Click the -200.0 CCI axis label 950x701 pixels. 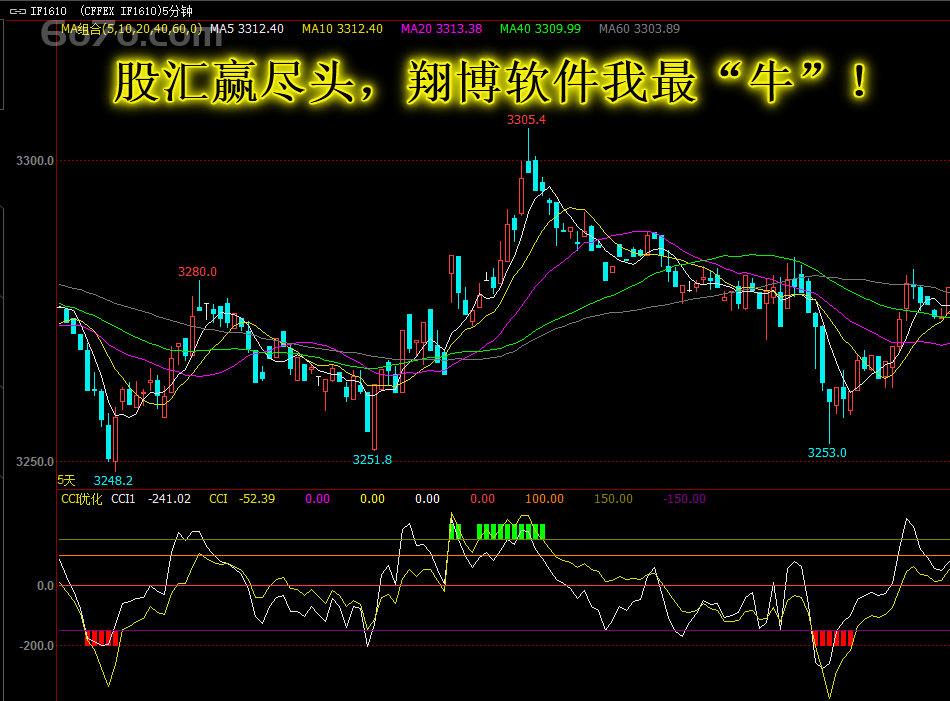pyautogui.click(x=36, y=646)
